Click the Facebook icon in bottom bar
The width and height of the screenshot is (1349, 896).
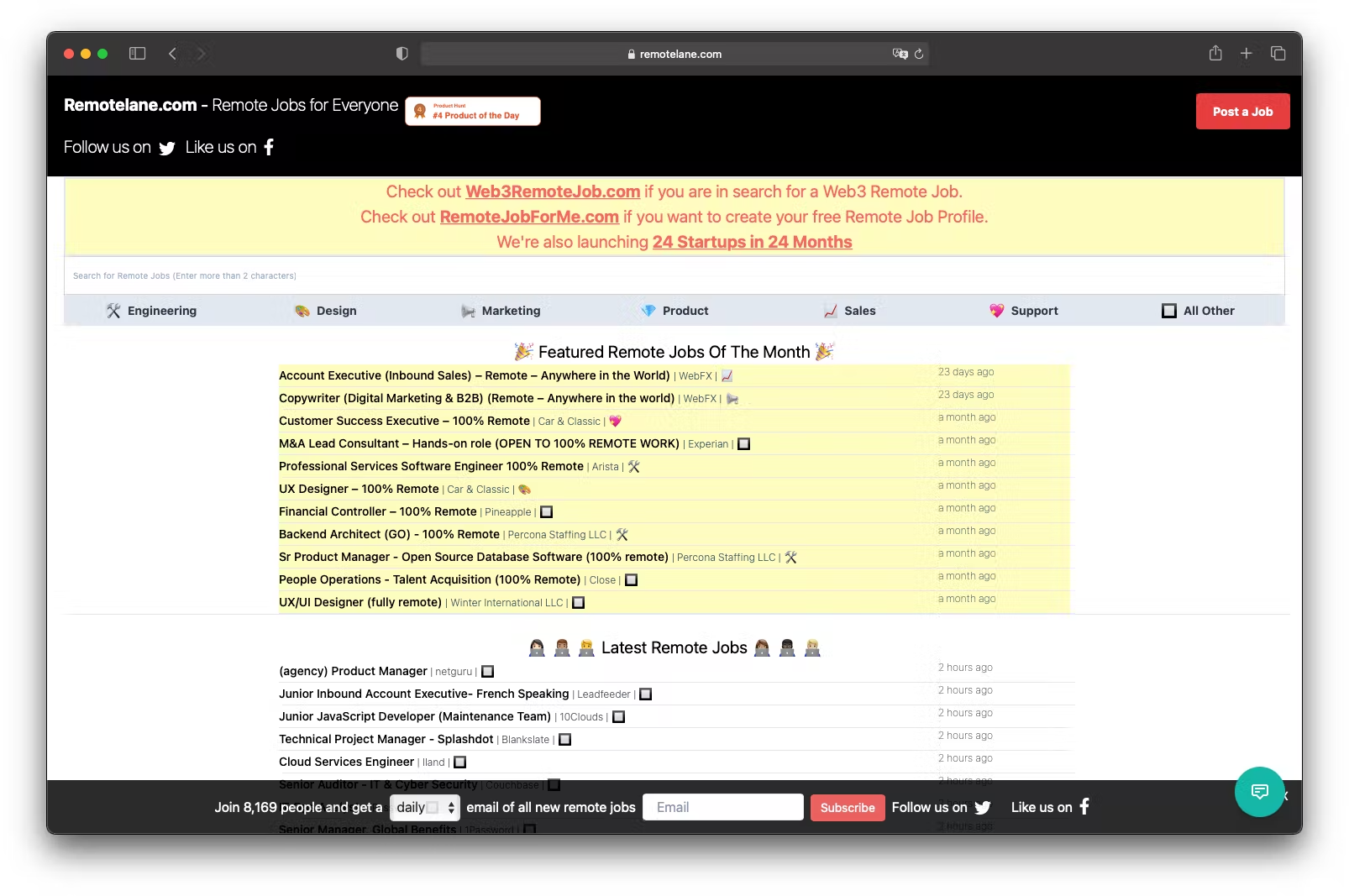pyautogui.click(x=1084, y=806)
